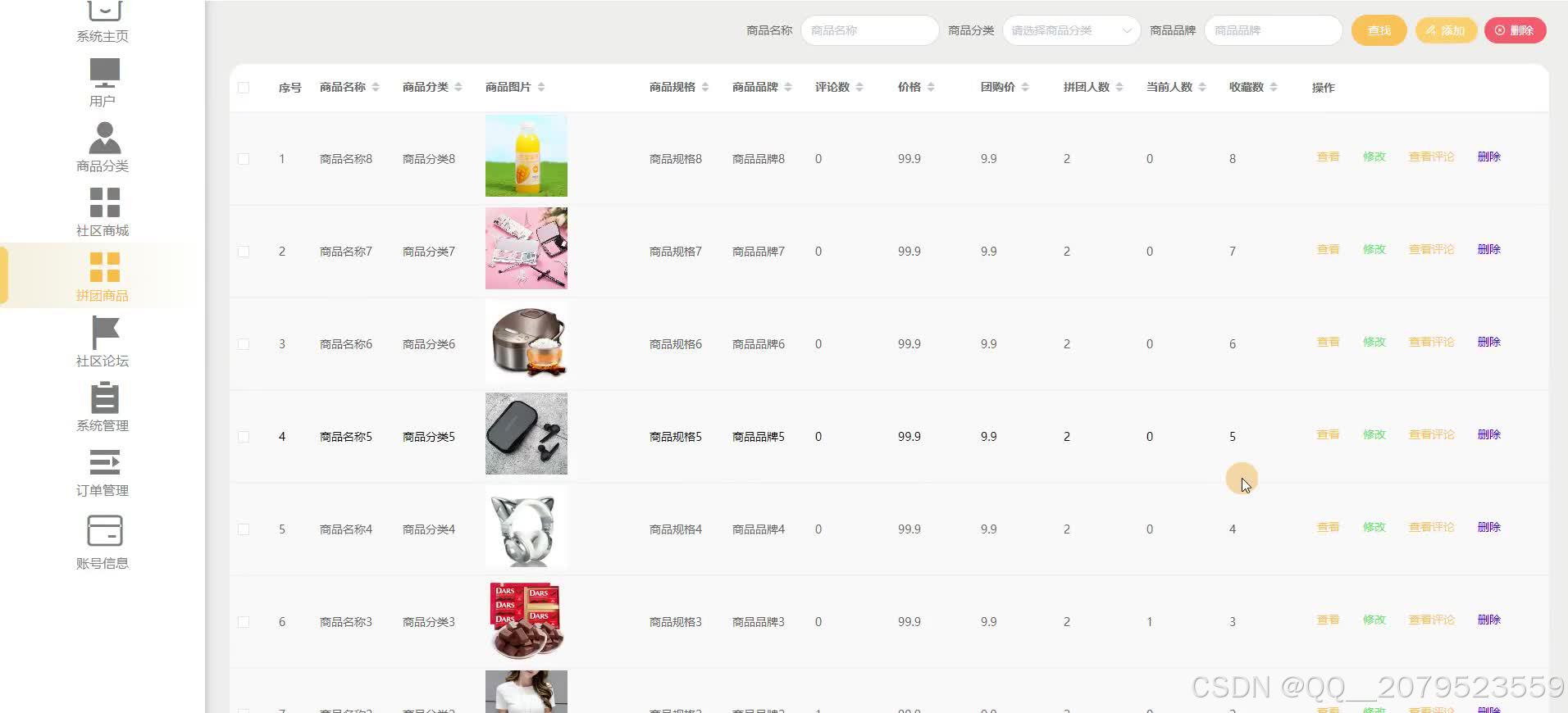
Task: Open the juice bottle product image
Action: coord(526,156)
